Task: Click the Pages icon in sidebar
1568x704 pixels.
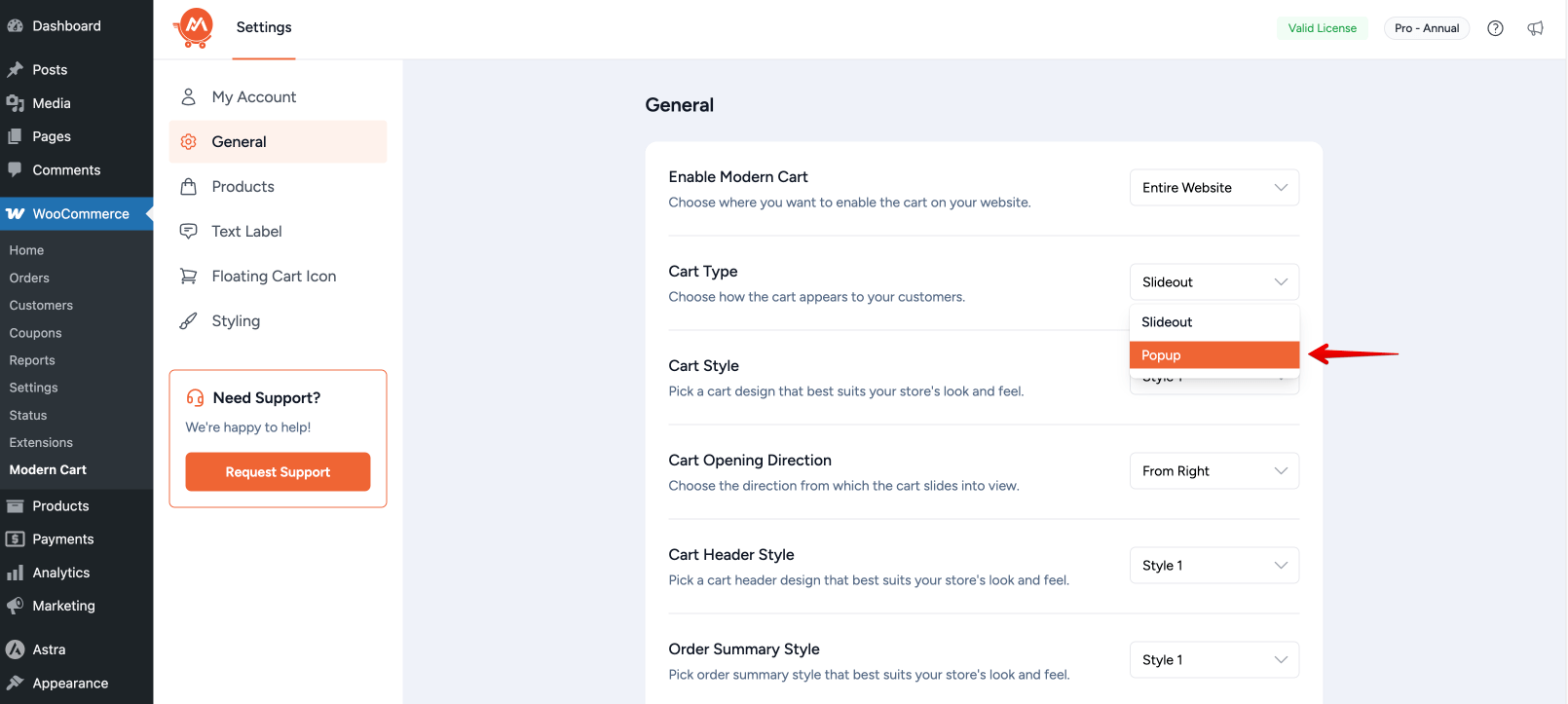Action: [x=15, y=136]
